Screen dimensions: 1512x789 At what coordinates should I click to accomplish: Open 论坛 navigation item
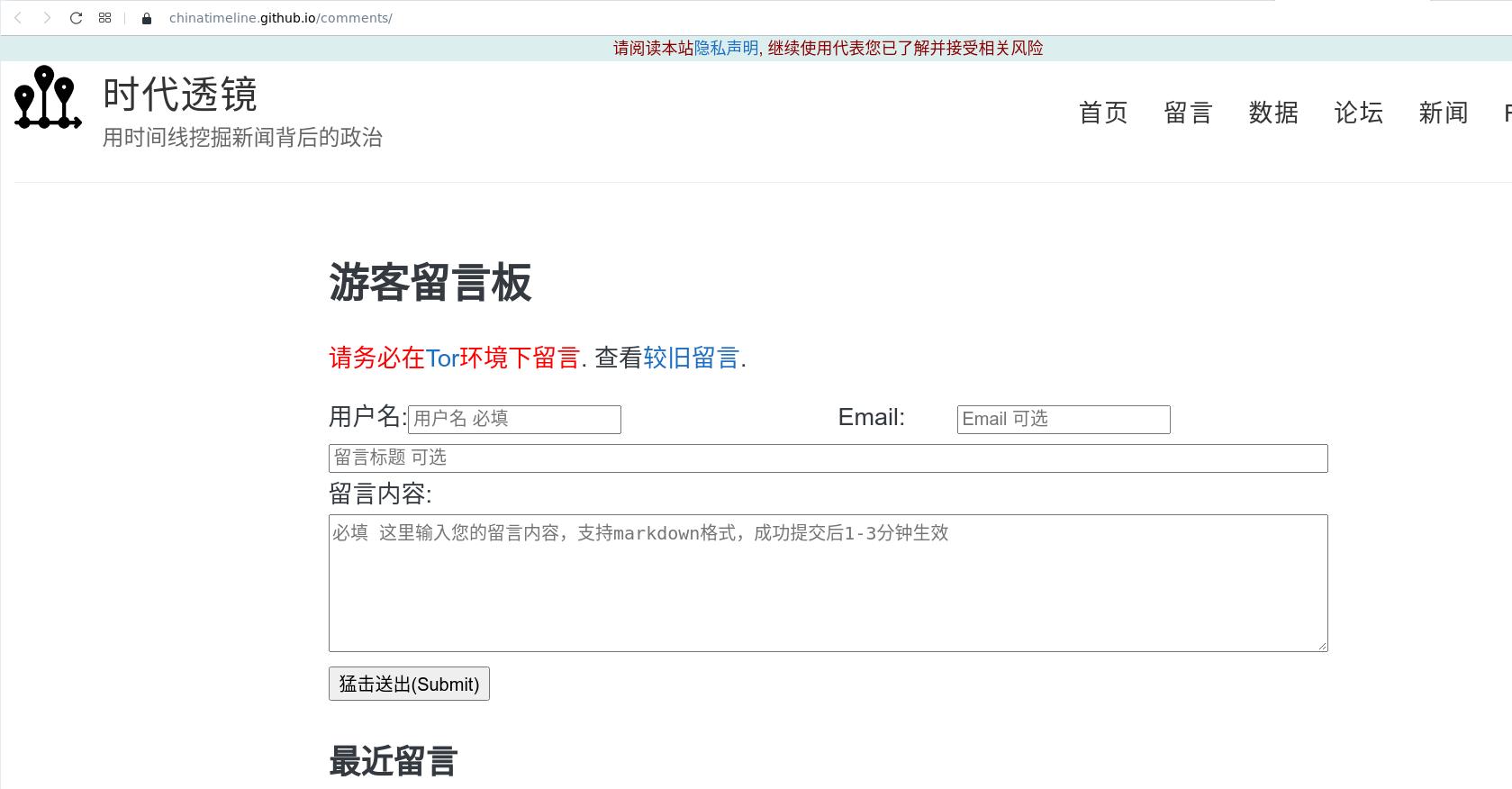pyautogui.click(x=1358, y=113)
